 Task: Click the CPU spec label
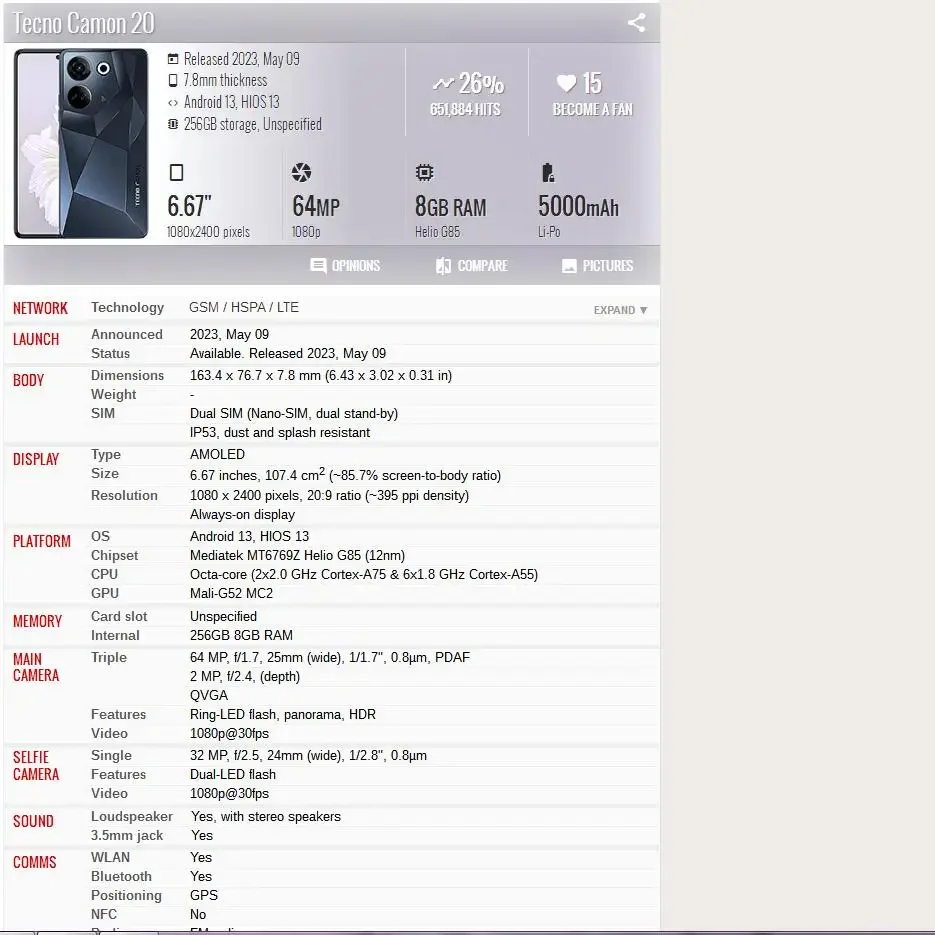point(105,574)
